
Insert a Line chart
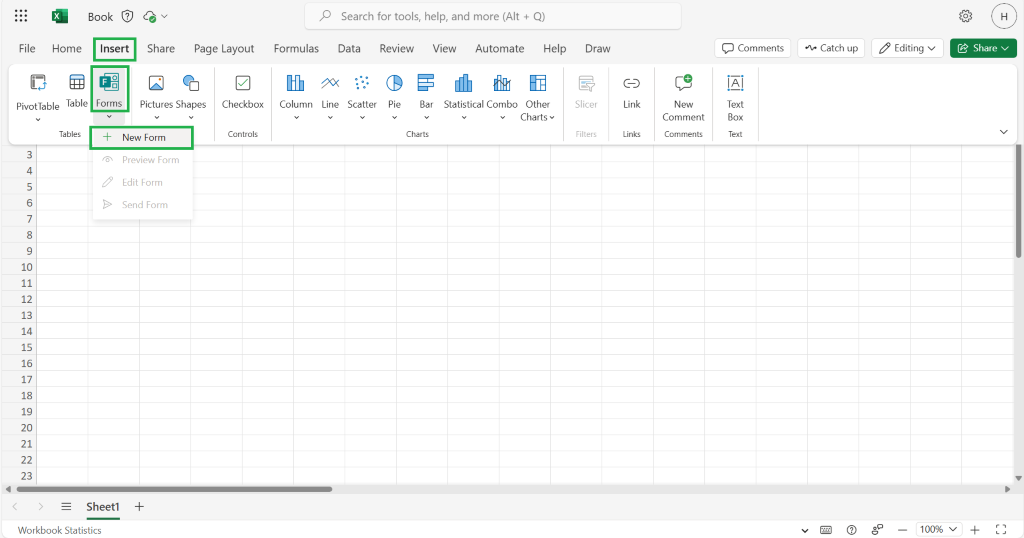coord(330,90)
